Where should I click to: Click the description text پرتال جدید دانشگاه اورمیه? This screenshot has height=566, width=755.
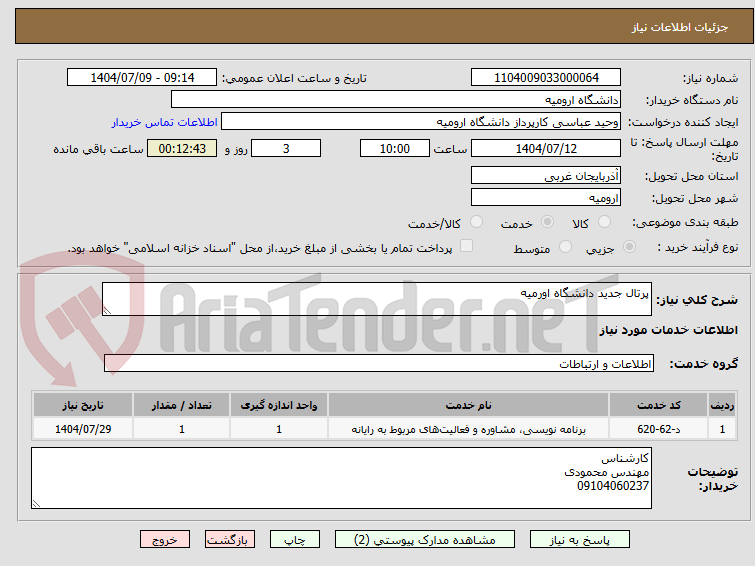tap(585, 293)
